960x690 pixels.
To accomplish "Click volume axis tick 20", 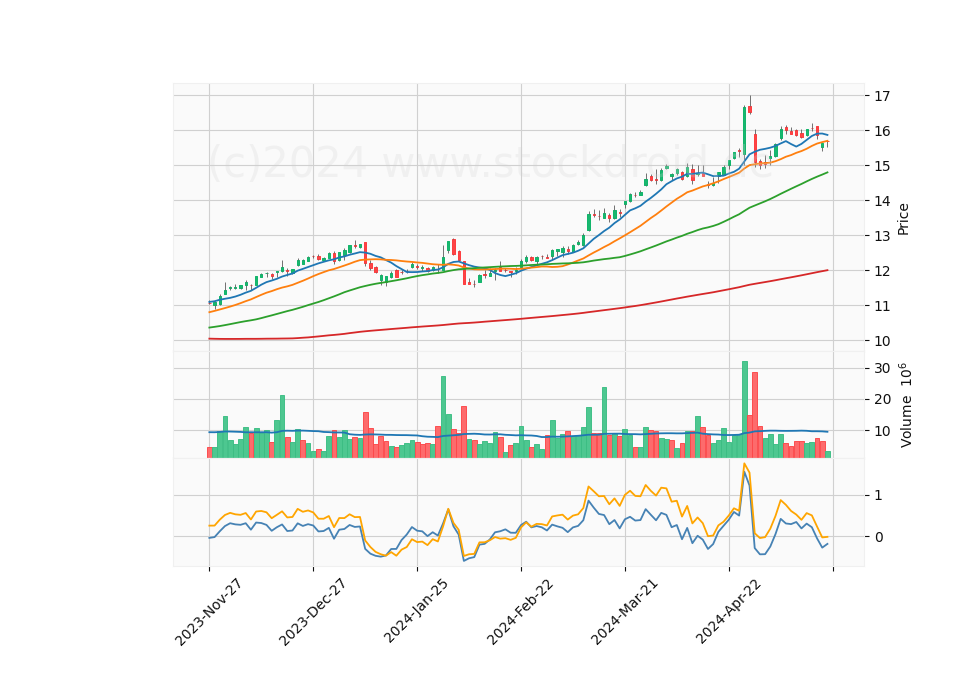I will pyautogui.click(x=882, y=399).
